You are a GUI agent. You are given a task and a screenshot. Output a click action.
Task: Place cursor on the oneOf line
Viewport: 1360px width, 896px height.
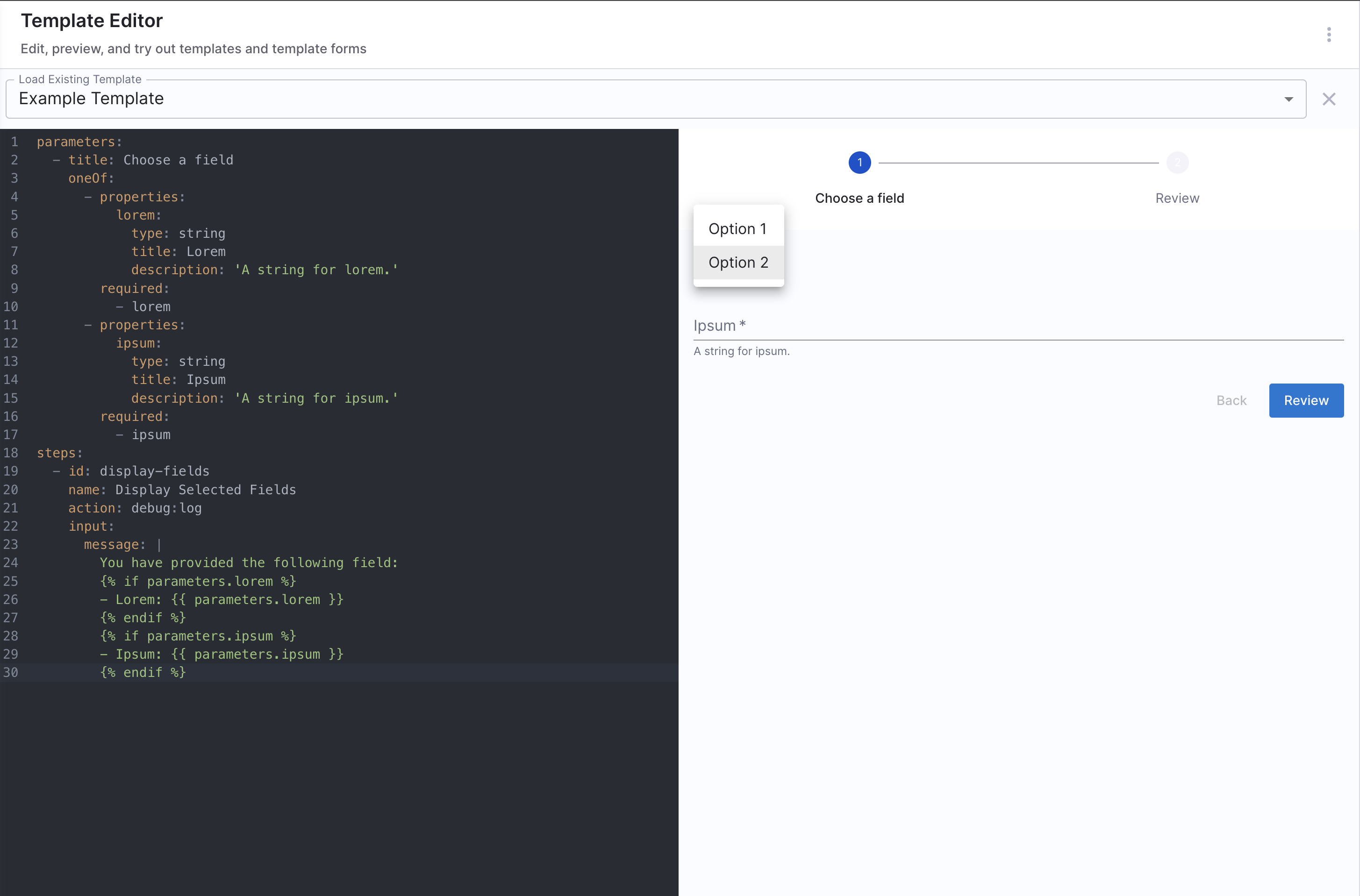tap(91, 178)
